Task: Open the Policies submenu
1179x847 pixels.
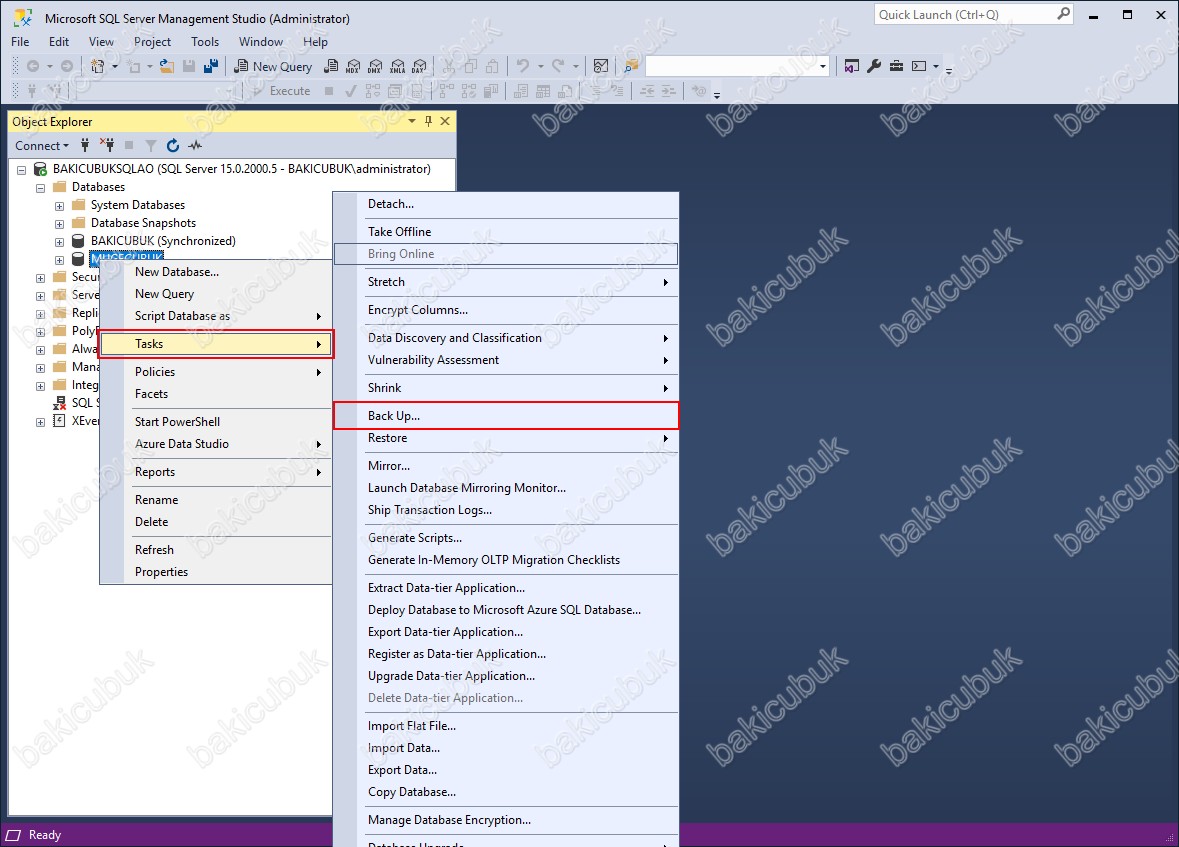Action: 217,372
